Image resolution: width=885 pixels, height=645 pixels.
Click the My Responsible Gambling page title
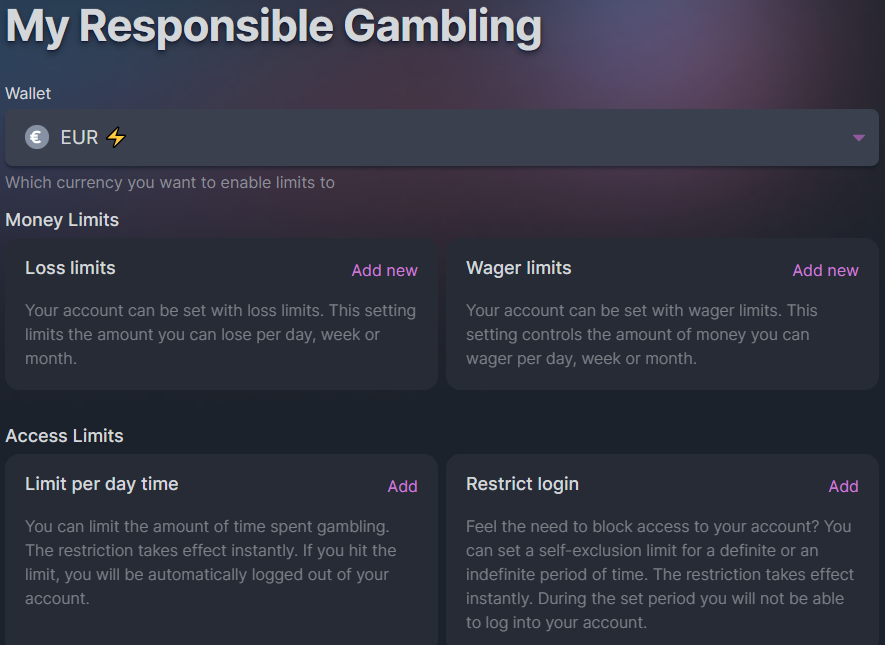click(273, 27)
